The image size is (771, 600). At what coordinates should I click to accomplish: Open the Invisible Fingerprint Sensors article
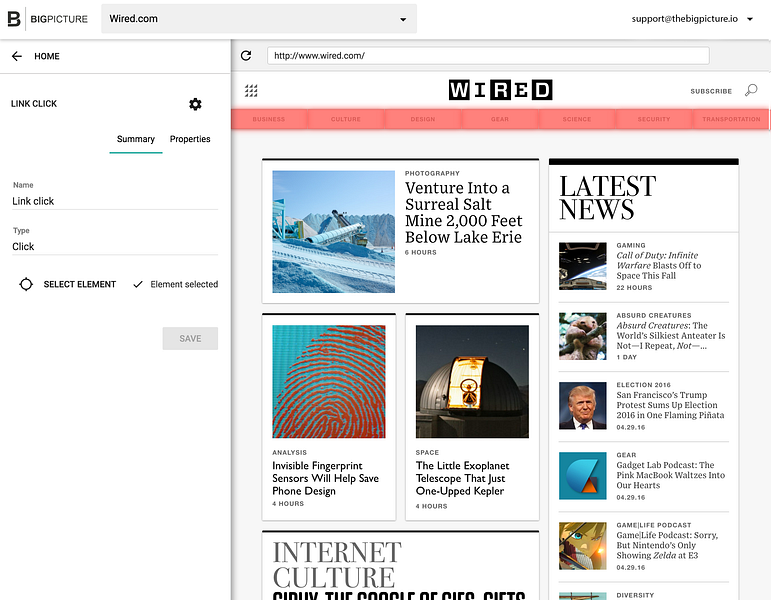pos(326,478)
